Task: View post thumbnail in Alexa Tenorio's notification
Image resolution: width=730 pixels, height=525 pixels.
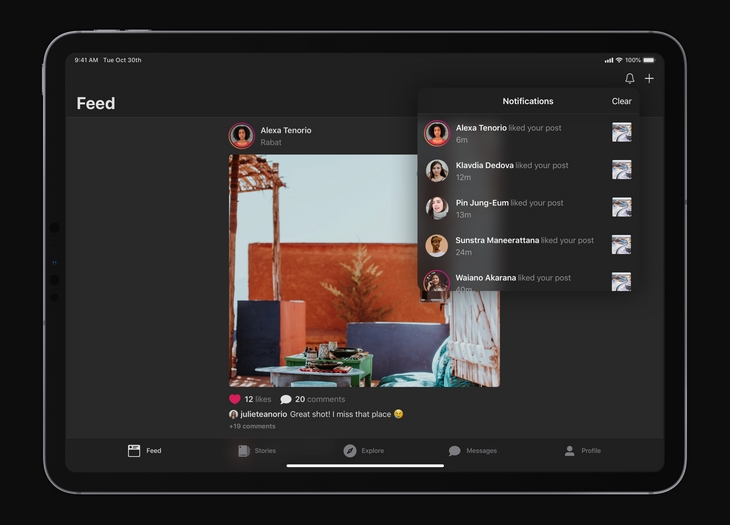Action: (x=621, y=133)
